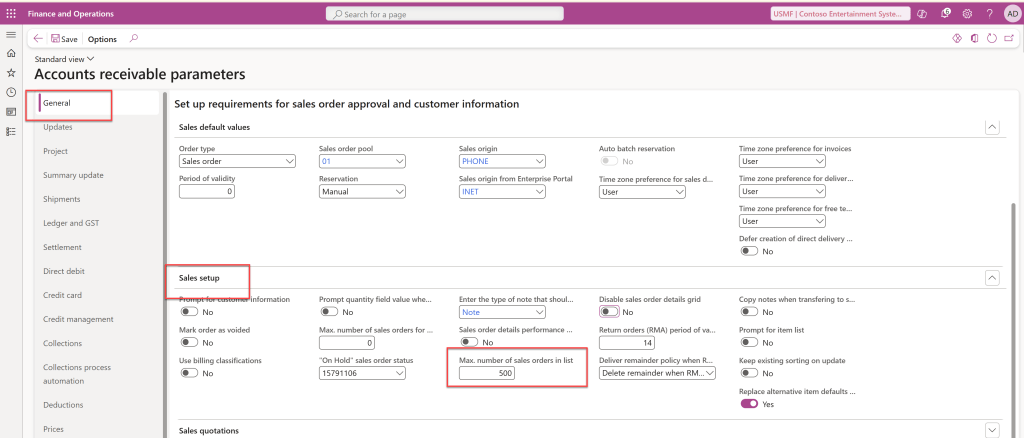Click the notifications bell icon

point(946,13)
